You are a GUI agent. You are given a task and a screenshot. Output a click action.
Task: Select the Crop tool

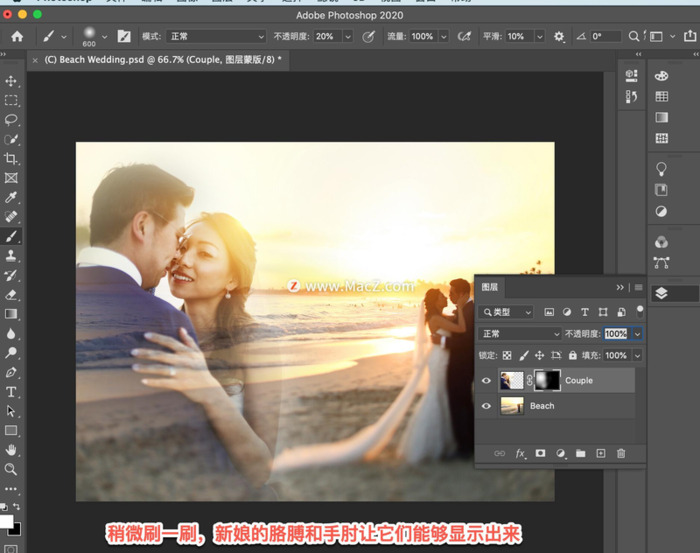(11, 159)
